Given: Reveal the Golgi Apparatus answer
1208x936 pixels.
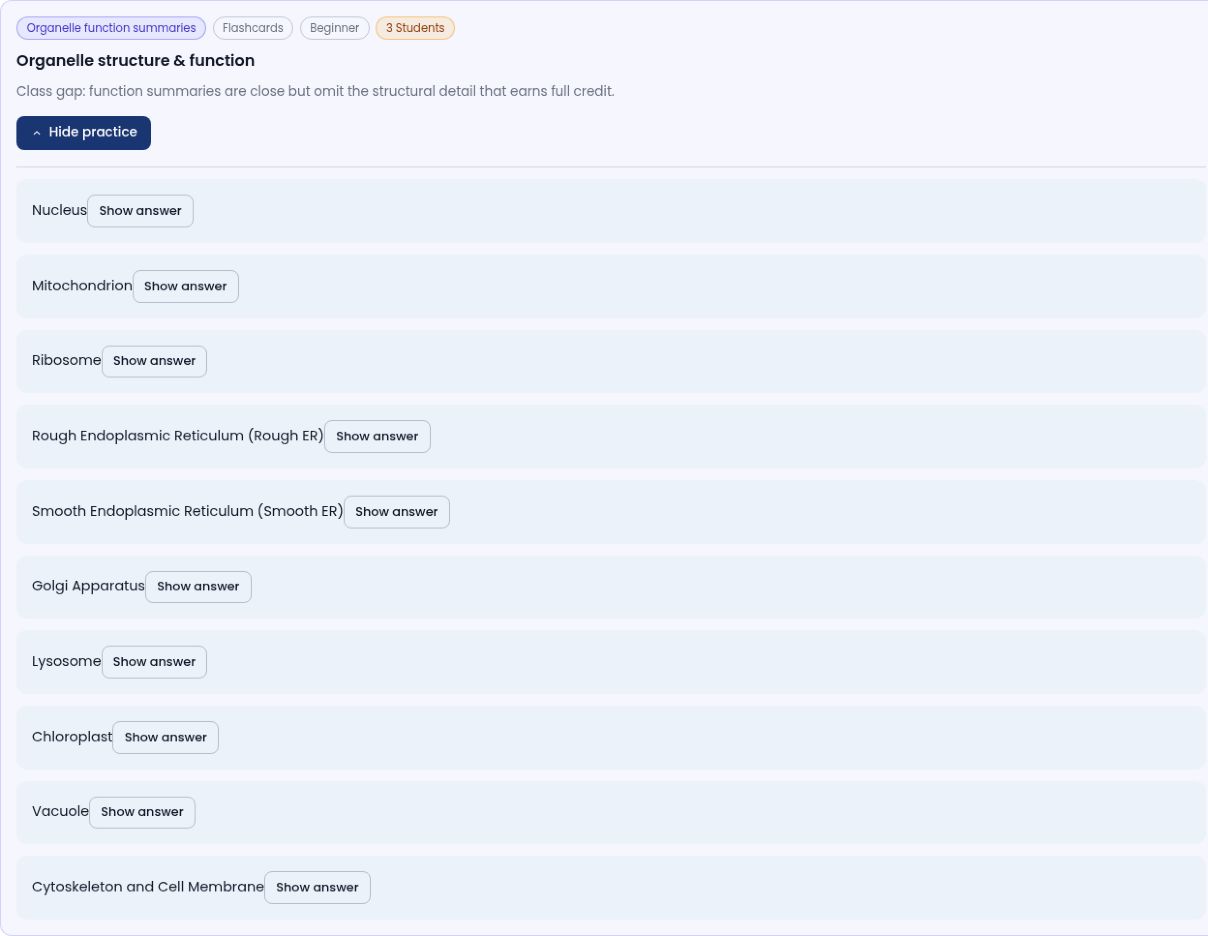Looking at the screenshot, I should point(198,587).
